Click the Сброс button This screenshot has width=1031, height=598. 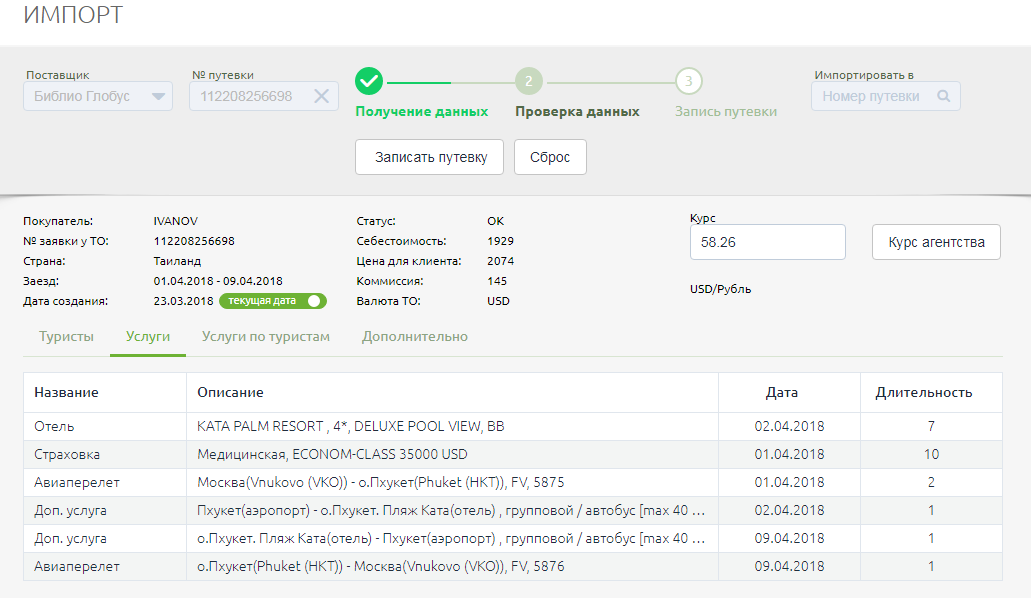click(550, 157)
